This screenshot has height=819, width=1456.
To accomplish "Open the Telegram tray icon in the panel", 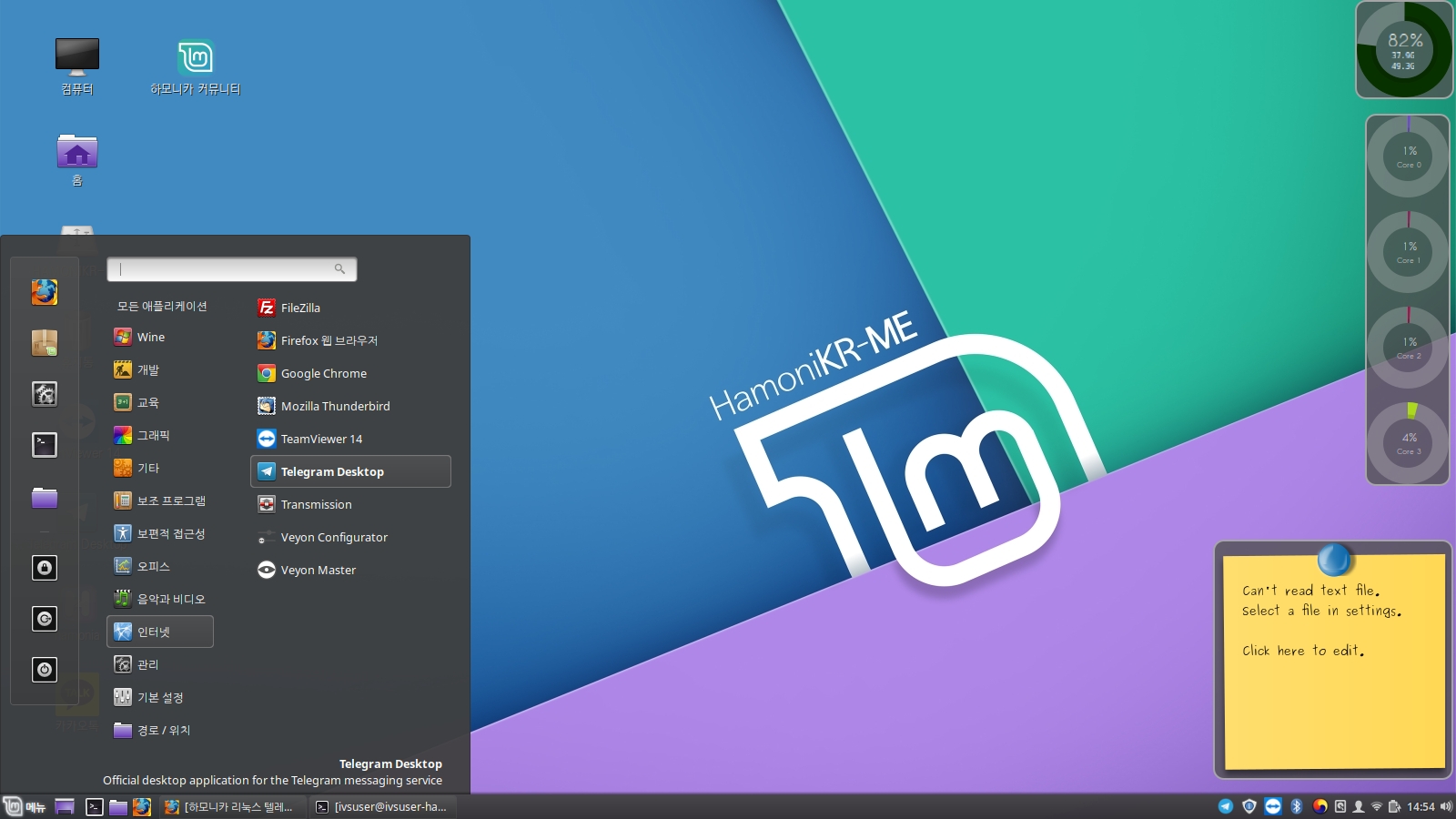I will click(x=1226, y=806).
